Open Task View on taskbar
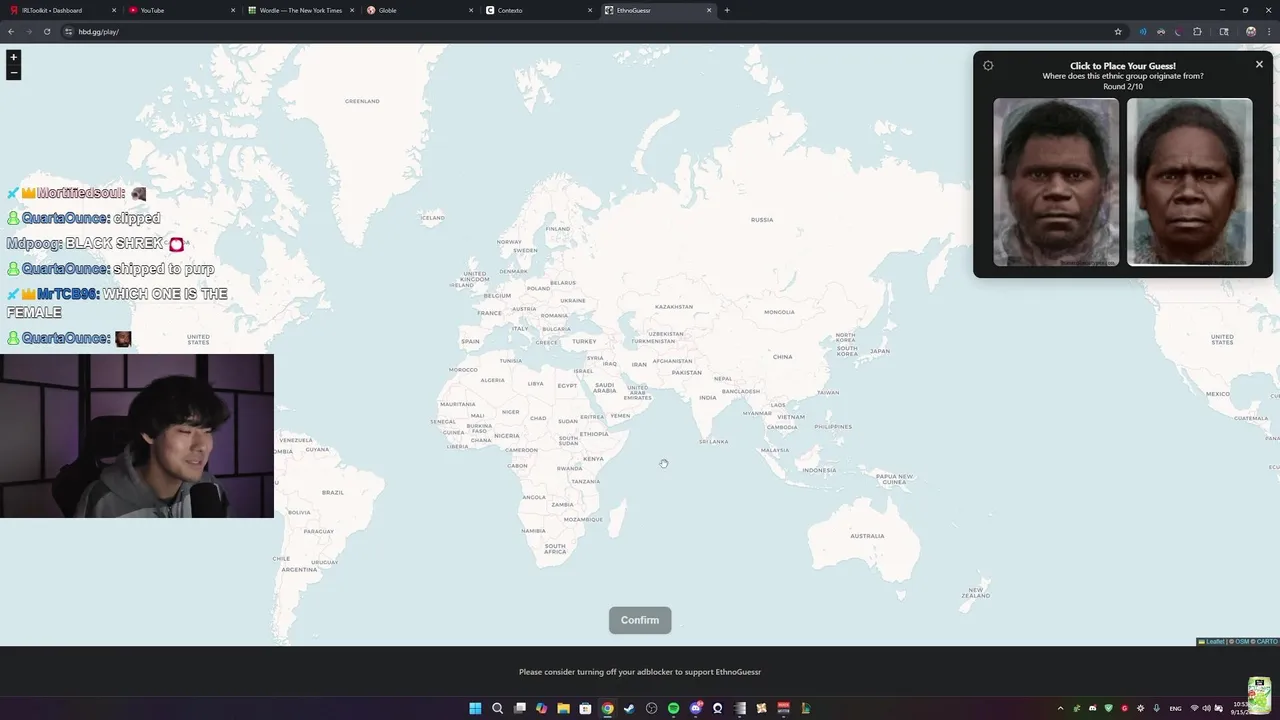Screen dimensions: 1280x720 pos(520,708)
